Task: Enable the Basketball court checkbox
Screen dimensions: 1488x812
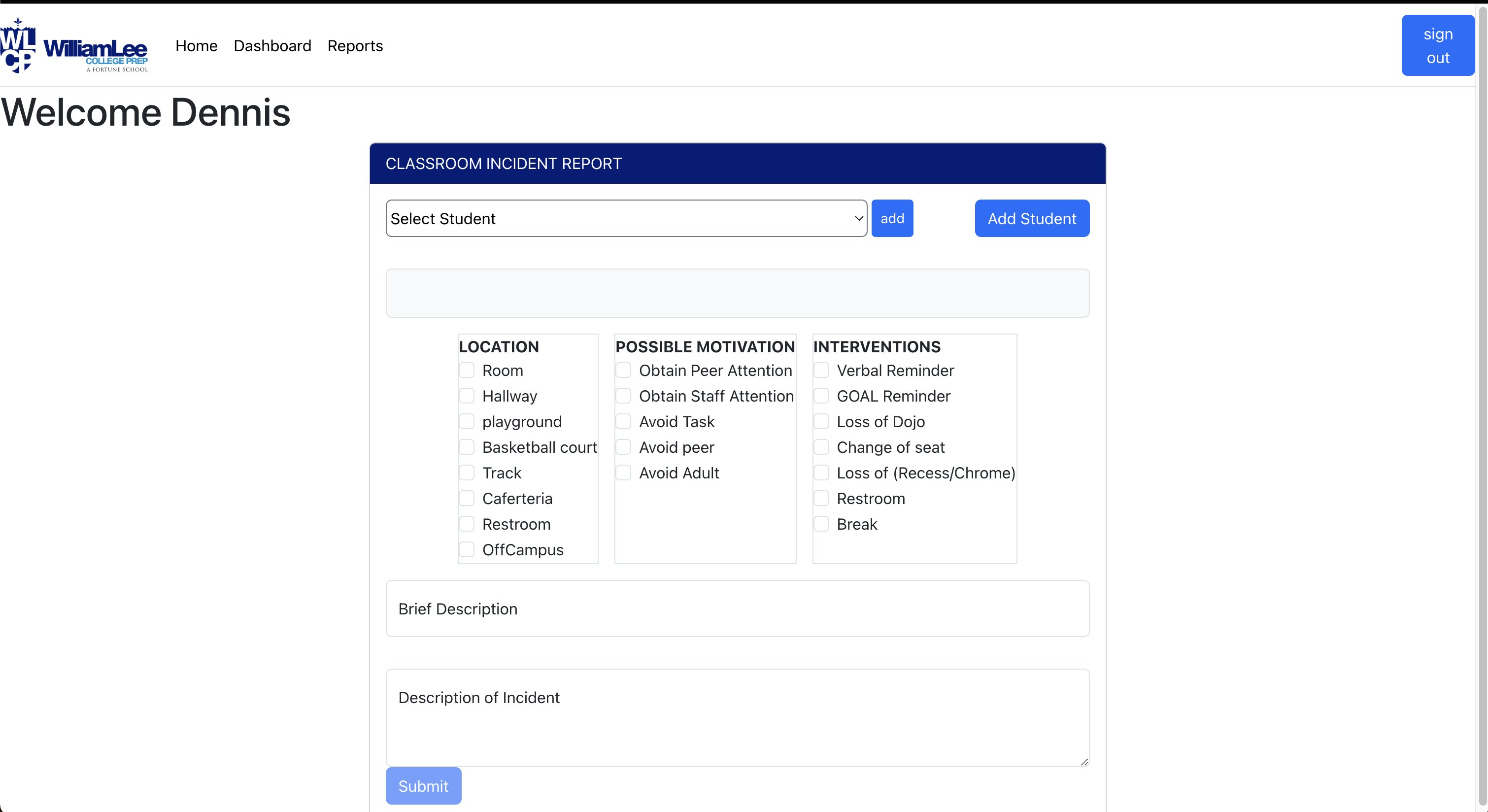Action: pos(467,447)
